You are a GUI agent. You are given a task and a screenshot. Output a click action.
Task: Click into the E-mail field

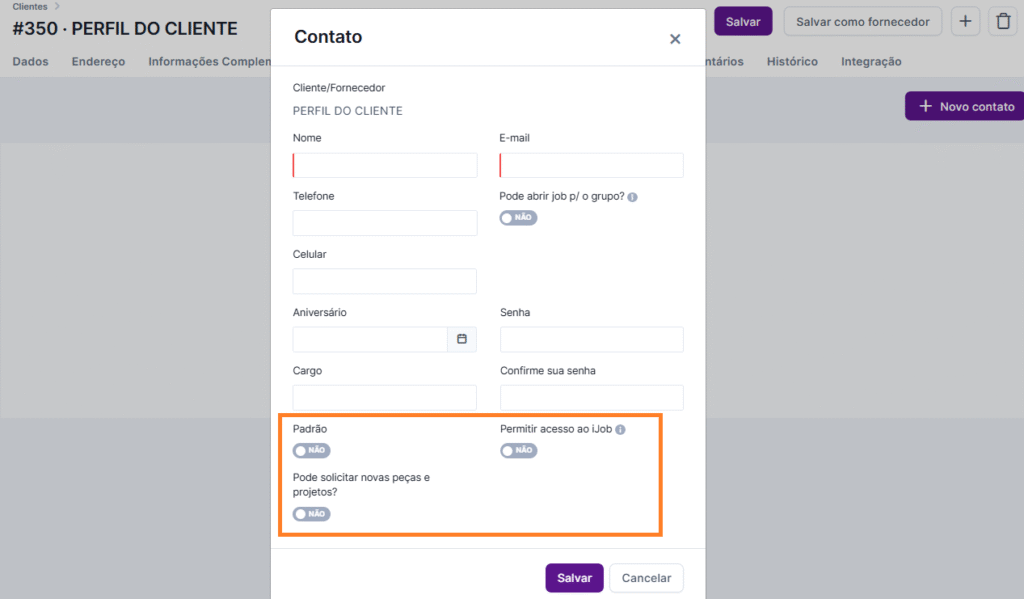592,166
